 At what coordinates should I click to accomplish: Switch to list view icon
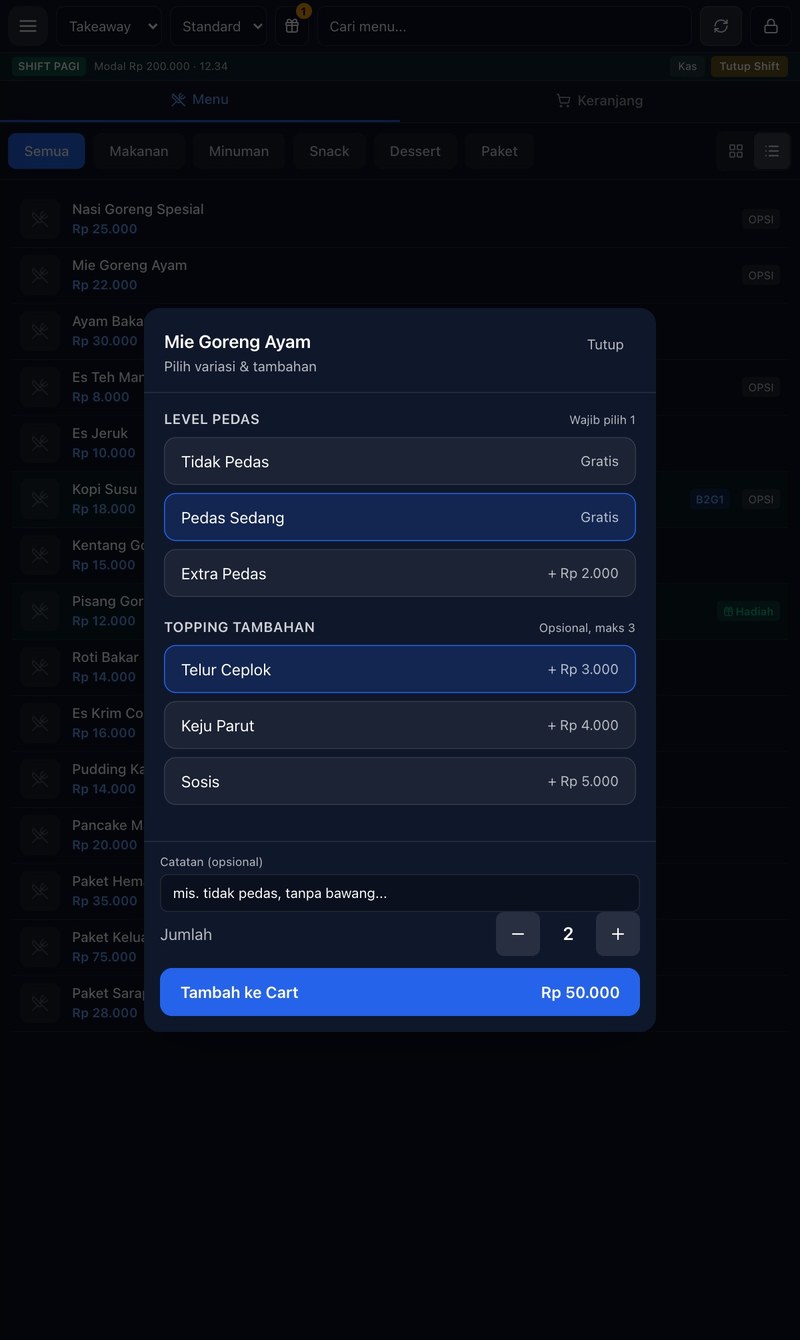(x=772, y=151)
